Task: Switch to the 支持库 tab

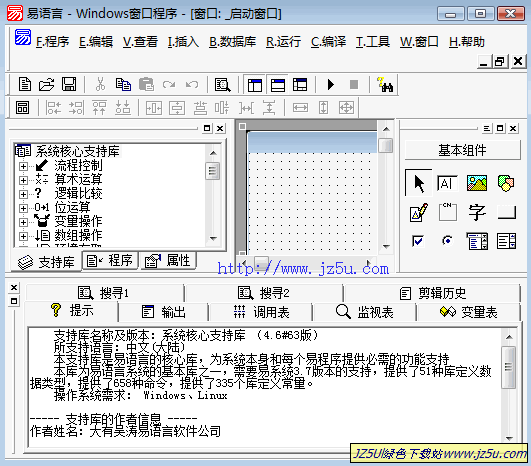Action: pos(46,262)
